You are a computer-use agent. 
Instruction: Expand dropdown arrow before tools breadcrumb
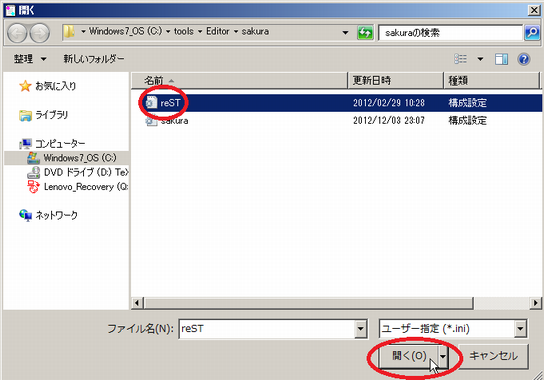(168, 32)
